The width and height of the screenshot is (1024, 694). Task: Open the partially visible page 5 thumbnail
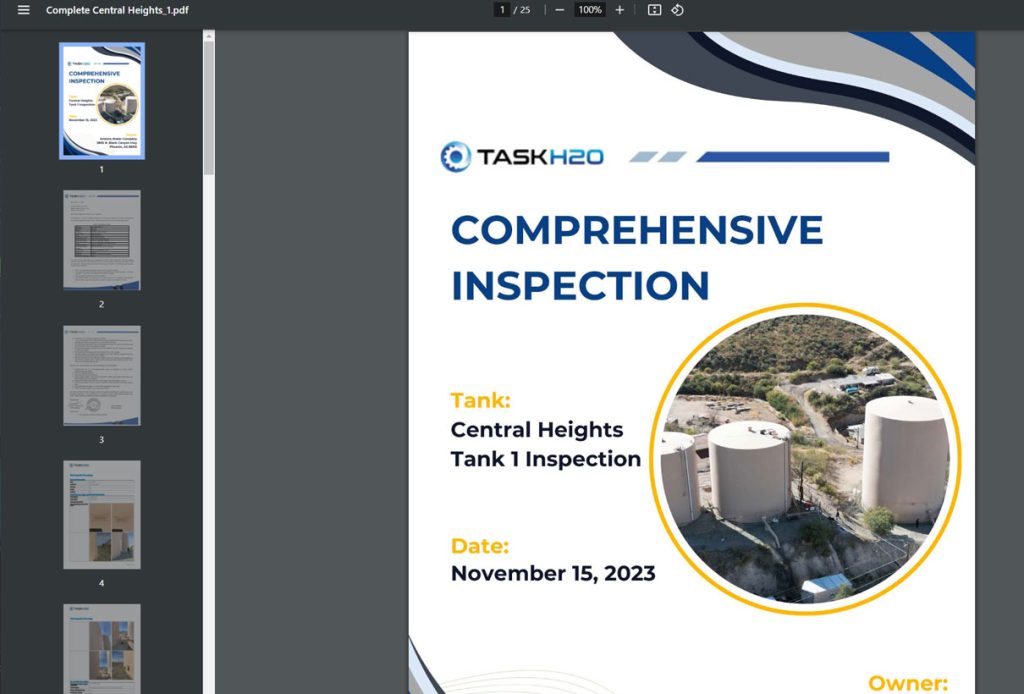click(x=102, y=648)
